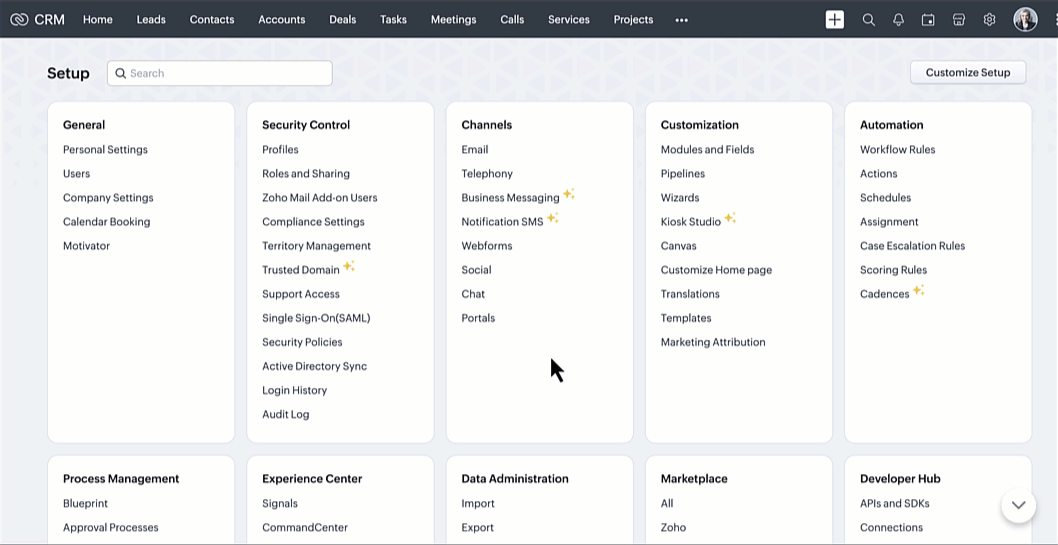
Task: Open Business Messaging under Channels
Action: [510, 197]
